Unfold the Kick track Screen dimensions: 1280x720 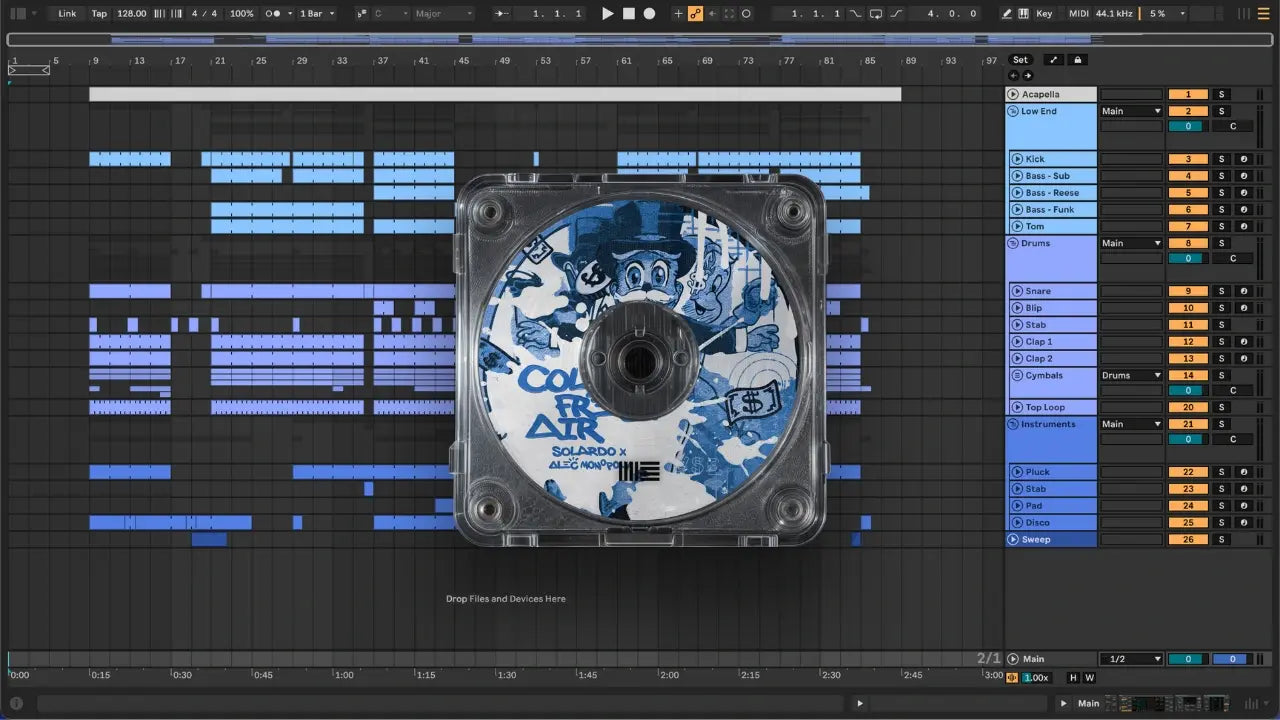tap(1016, 159)
